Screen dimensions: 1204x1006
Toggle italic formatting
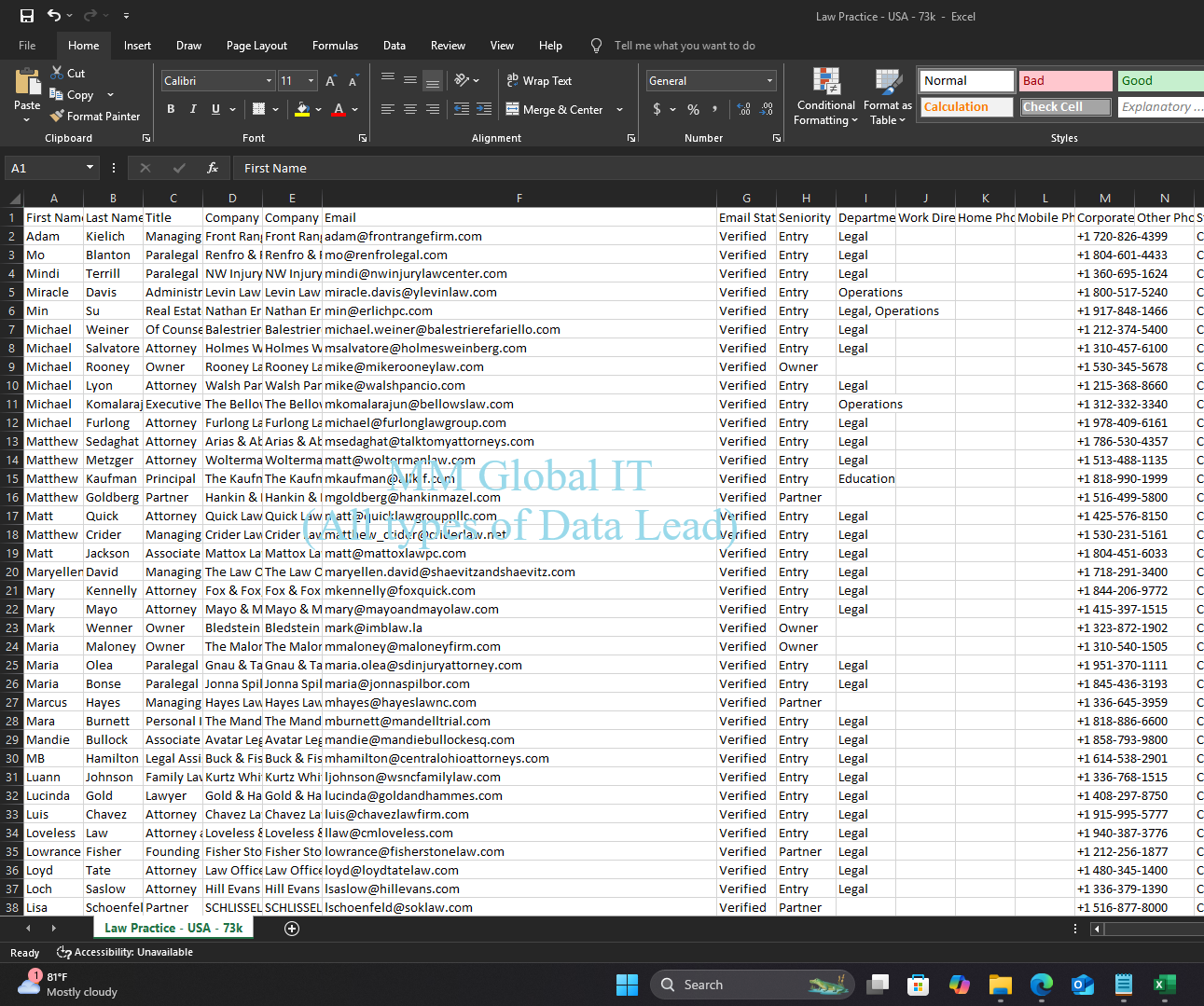(x=193, y=109)
